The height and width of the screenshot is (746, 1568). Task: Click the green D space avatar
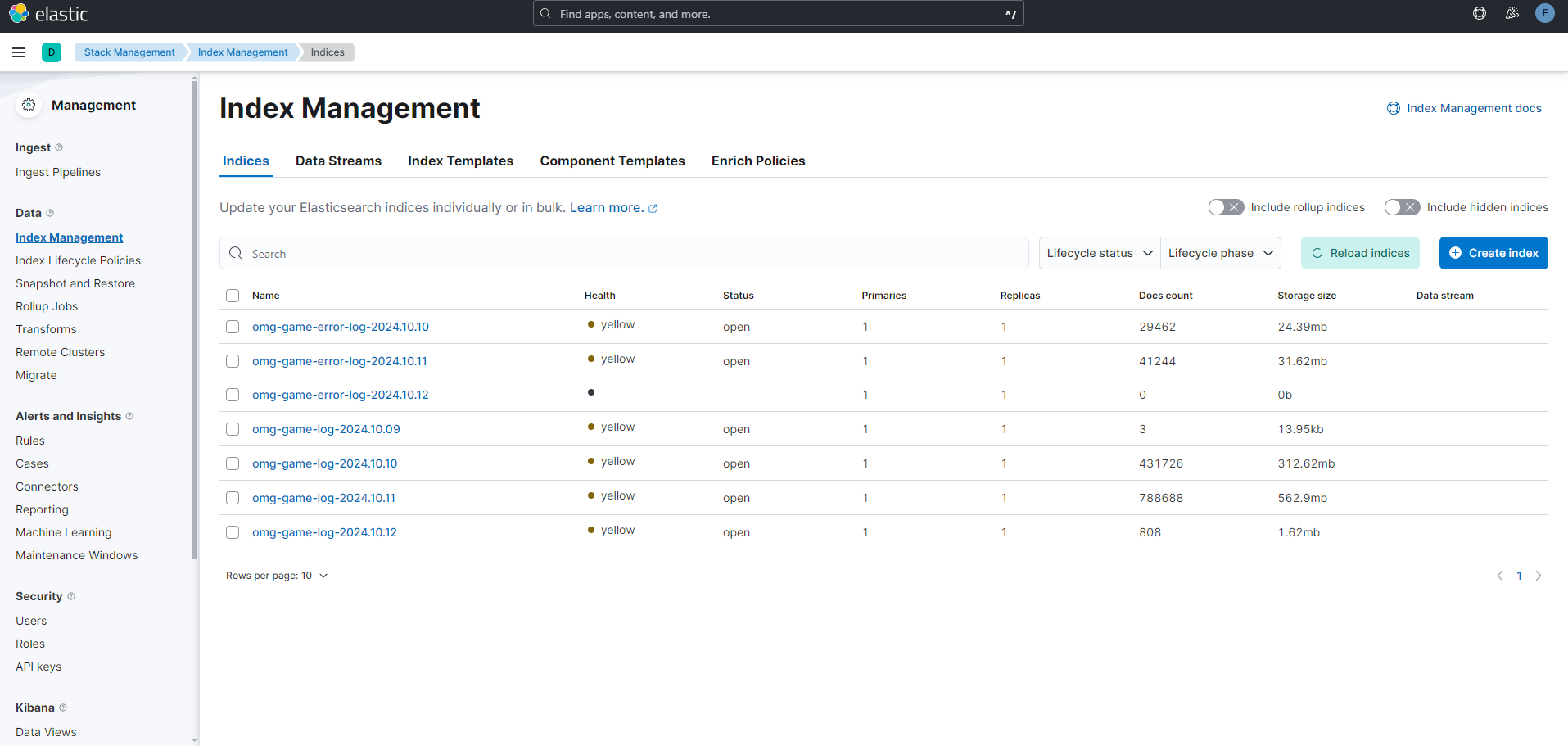click(52, 52)
